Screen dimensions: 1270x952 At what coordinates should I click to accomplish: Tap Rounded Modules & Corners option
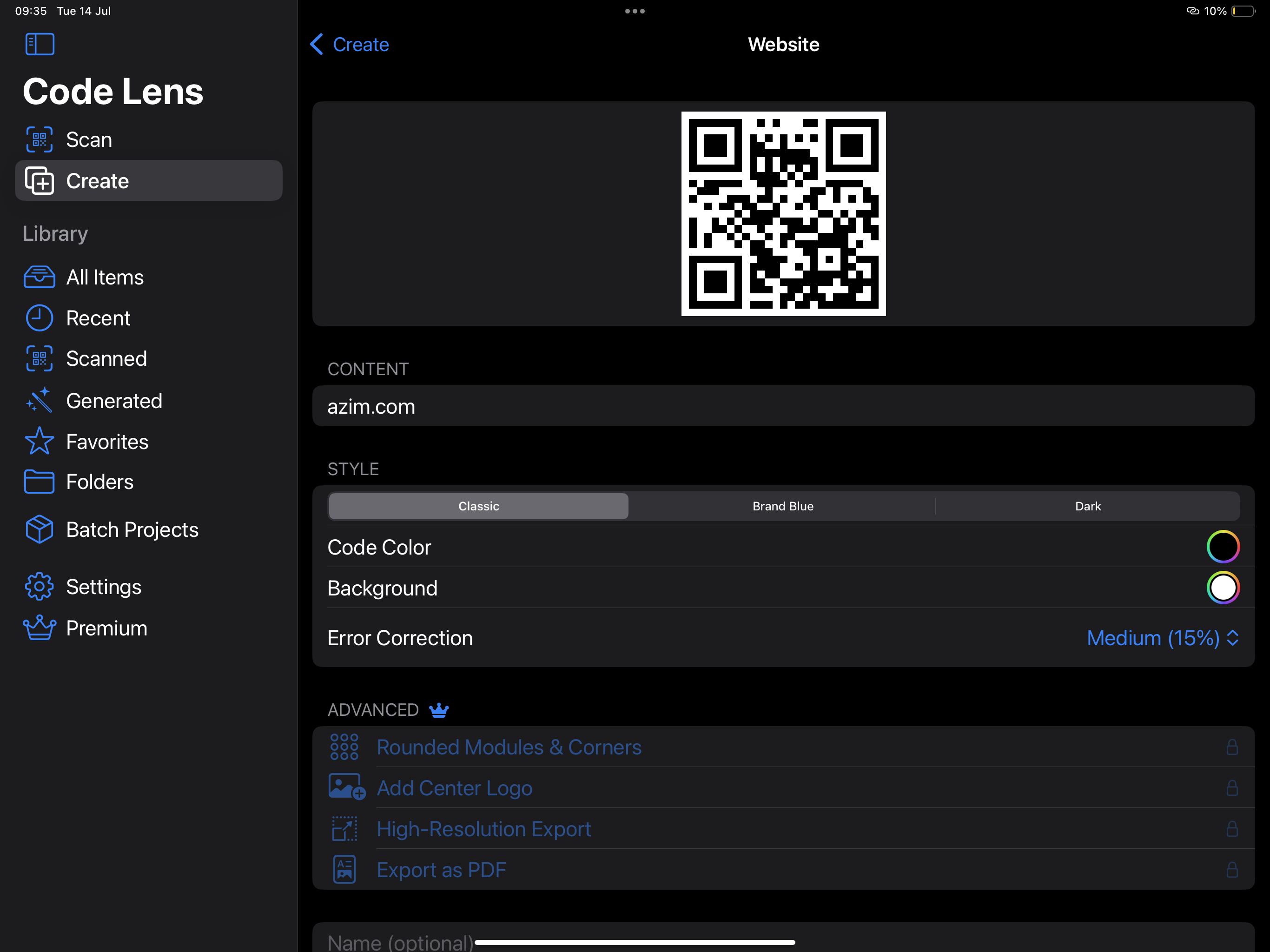pos(783,747)
